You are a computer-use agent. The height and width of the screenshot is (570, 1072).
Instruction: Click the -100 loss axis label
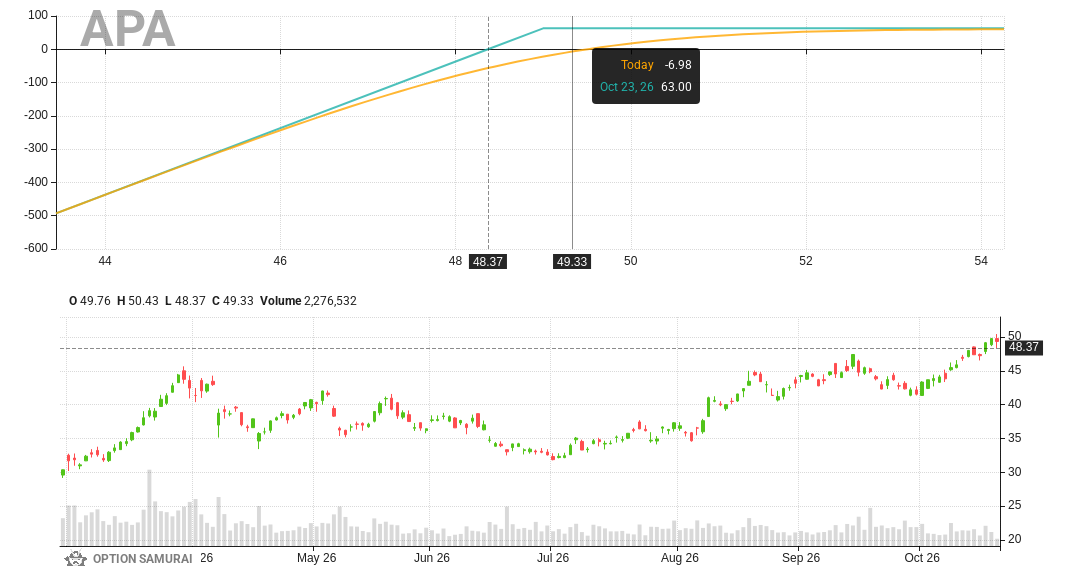coord(36,82)
